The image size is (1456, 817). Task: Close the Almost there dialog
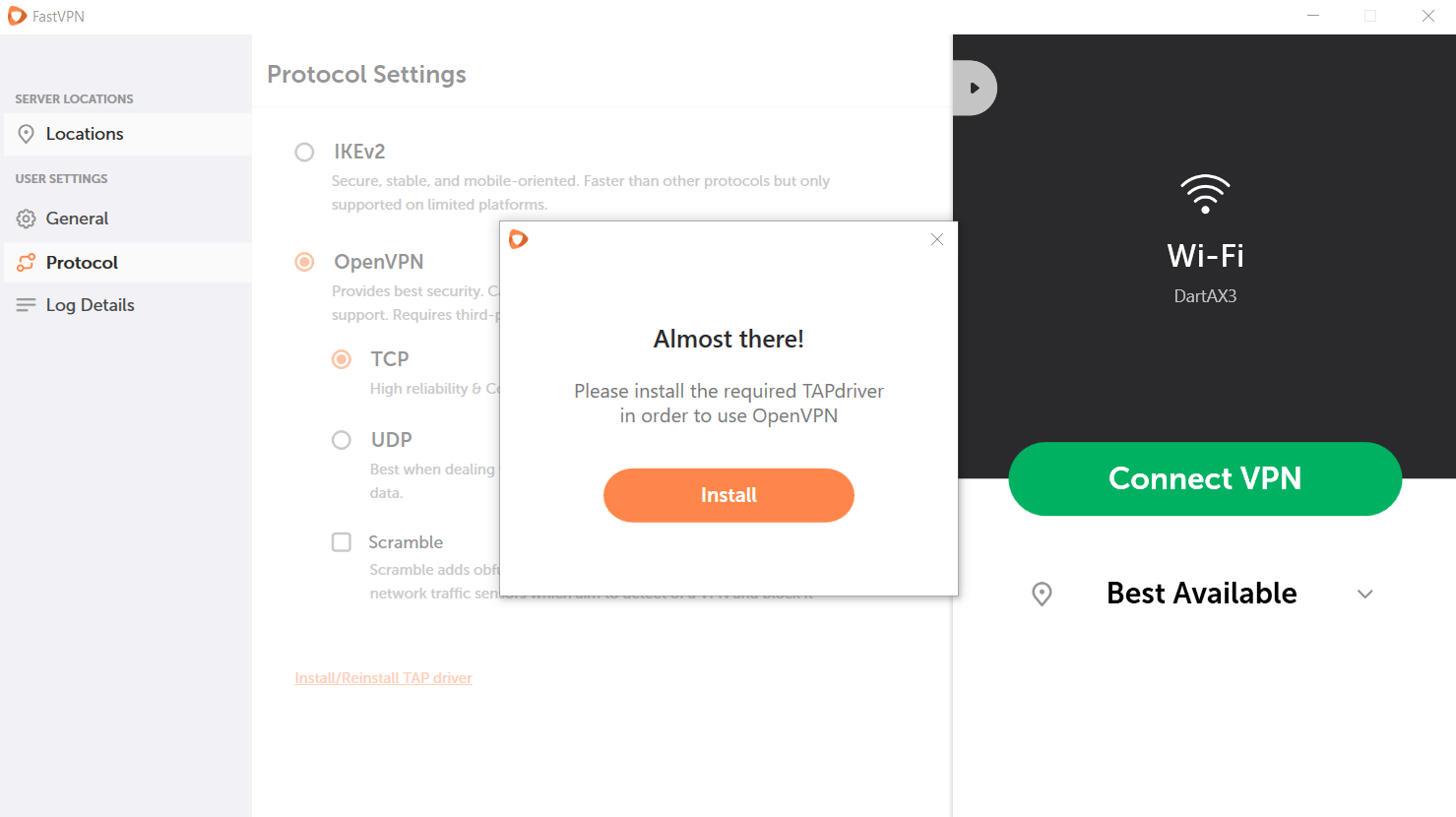(x=937, y=239)
